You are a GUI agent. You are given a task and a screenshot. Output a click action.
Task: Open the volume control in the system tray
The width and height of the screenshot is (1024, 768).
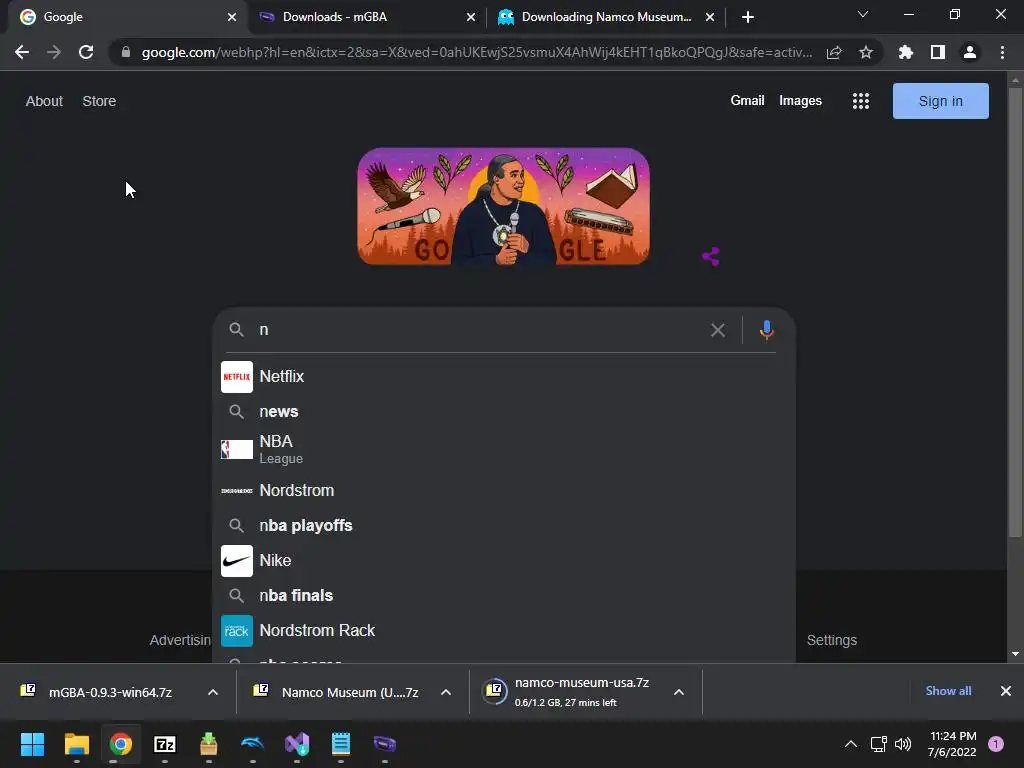[903, 744]
